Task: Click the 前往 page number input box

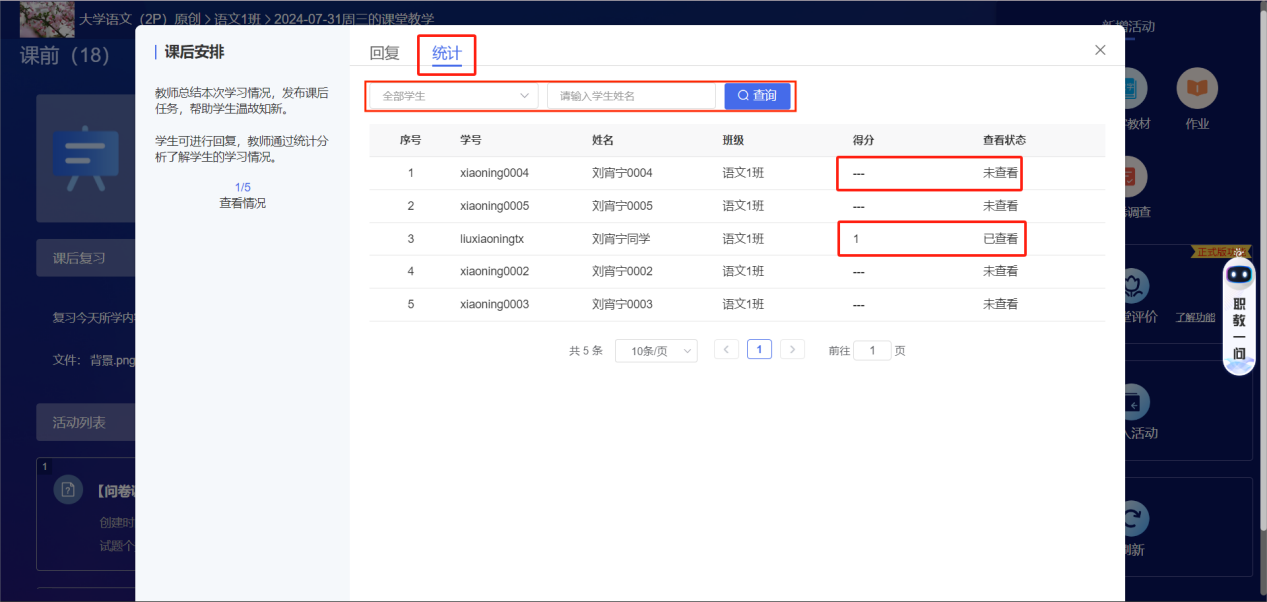Action: (x=872, y=351)
